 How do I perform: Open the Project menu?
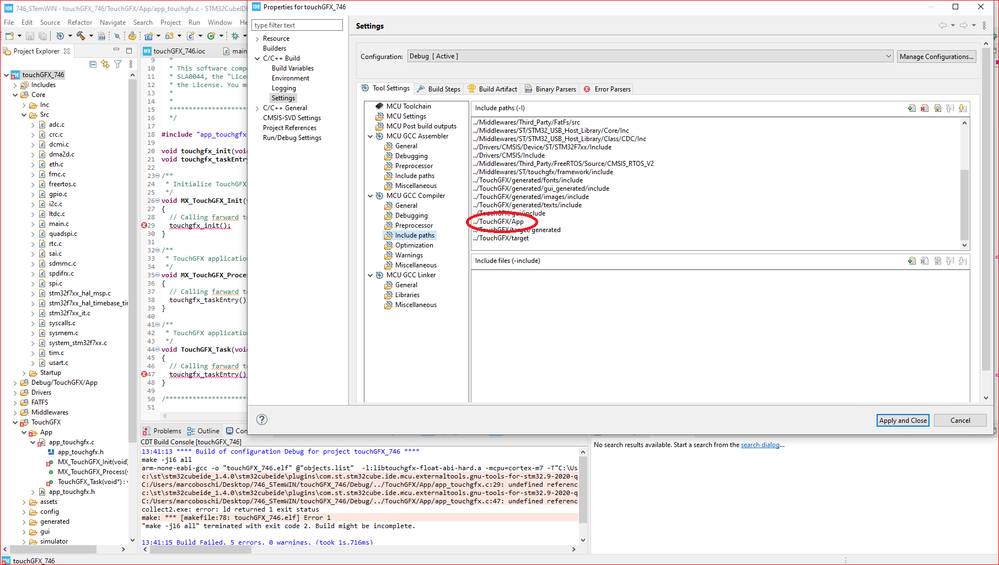click(x=170, y=22)
